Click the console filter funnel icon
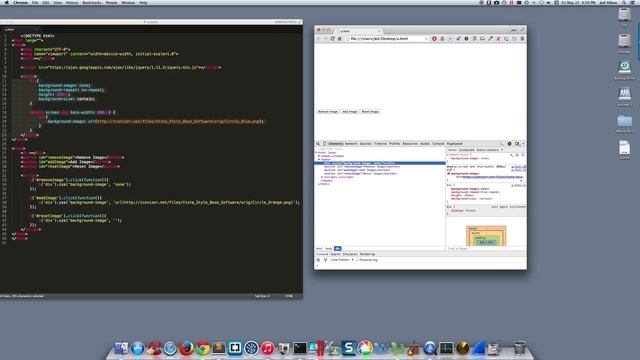This screenshot has width=640, height=360. pyautogui.click(x=325, y=260)
